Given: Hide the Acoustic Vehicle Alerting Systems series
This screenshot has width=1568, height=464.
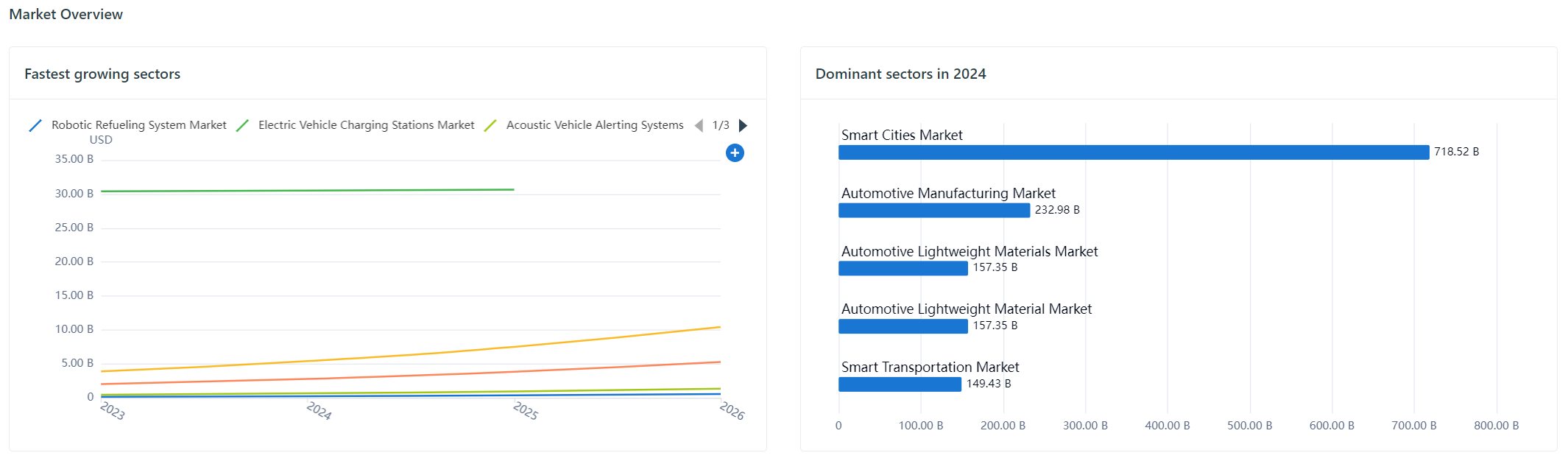Looking at the screenshot, I should point(594,125).
